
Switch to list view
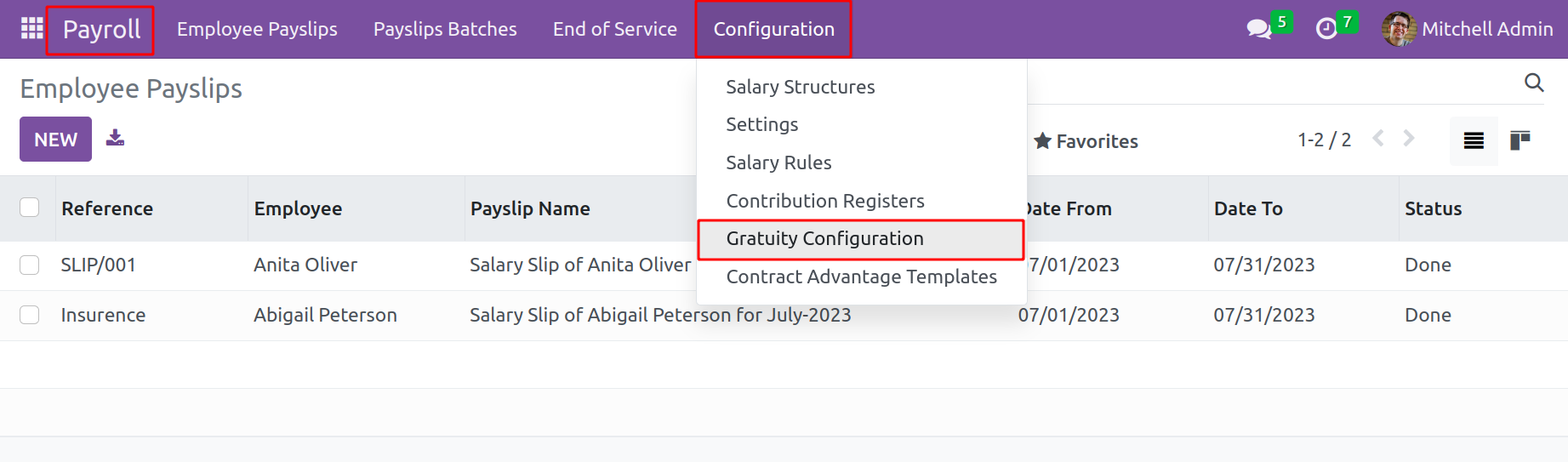coord(1474,140)
